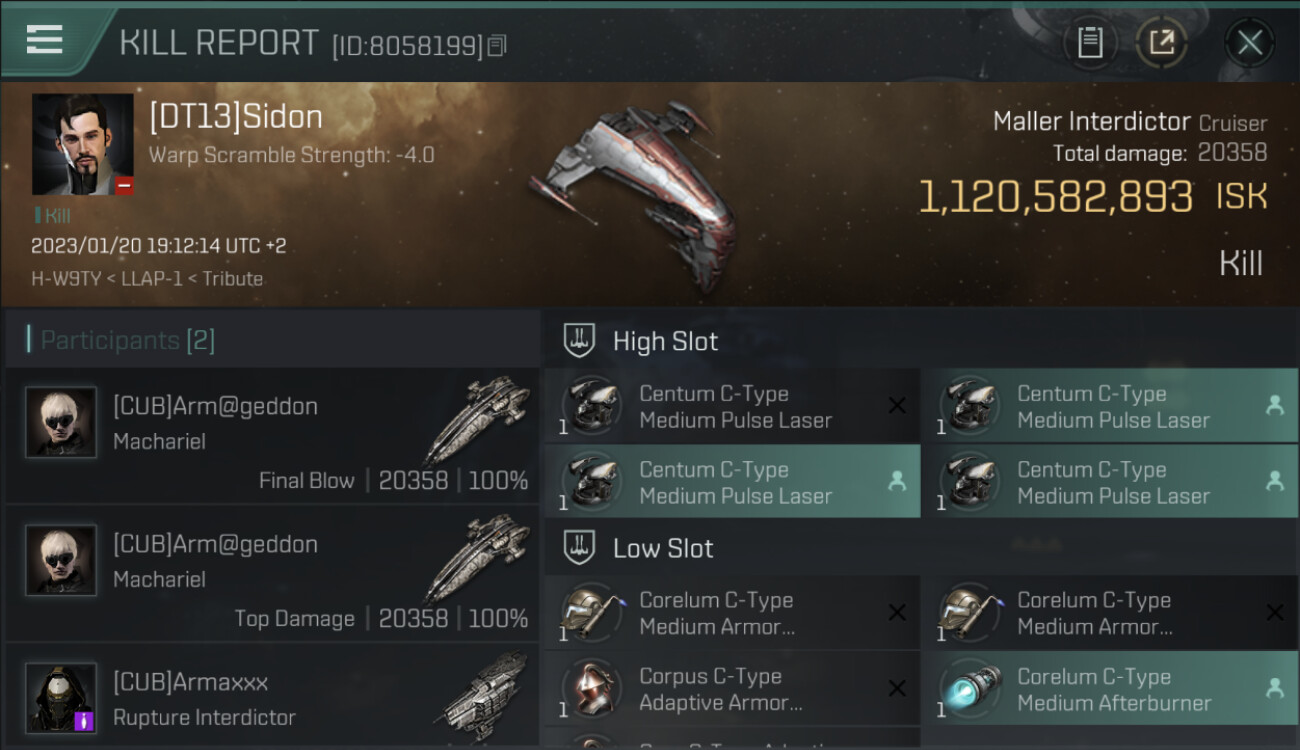Screen dimensions: 1300x750
Task: Click the Maller Interdictor ship name
Action: coord(1090,122)
